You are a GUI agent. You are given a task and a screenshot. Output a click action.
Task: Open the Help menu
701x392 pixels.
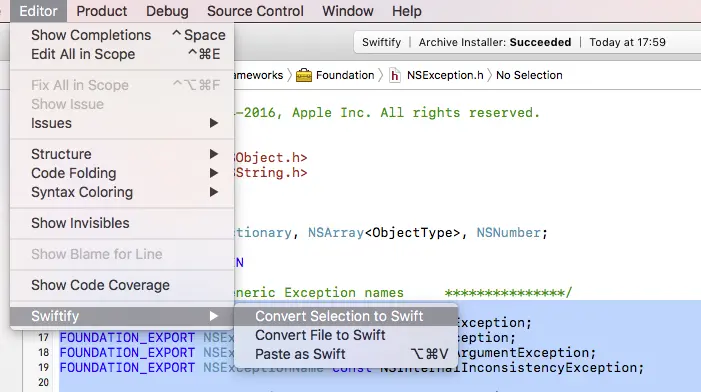(x=407, y=11)
